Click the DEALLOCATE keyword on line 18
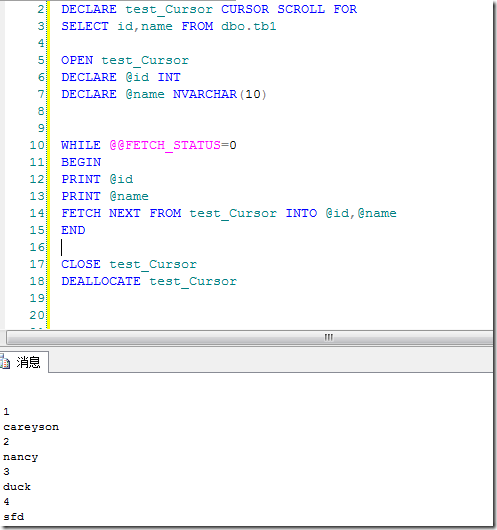The width and height of the screenshot is (497, 530). [x=101, y=281]
